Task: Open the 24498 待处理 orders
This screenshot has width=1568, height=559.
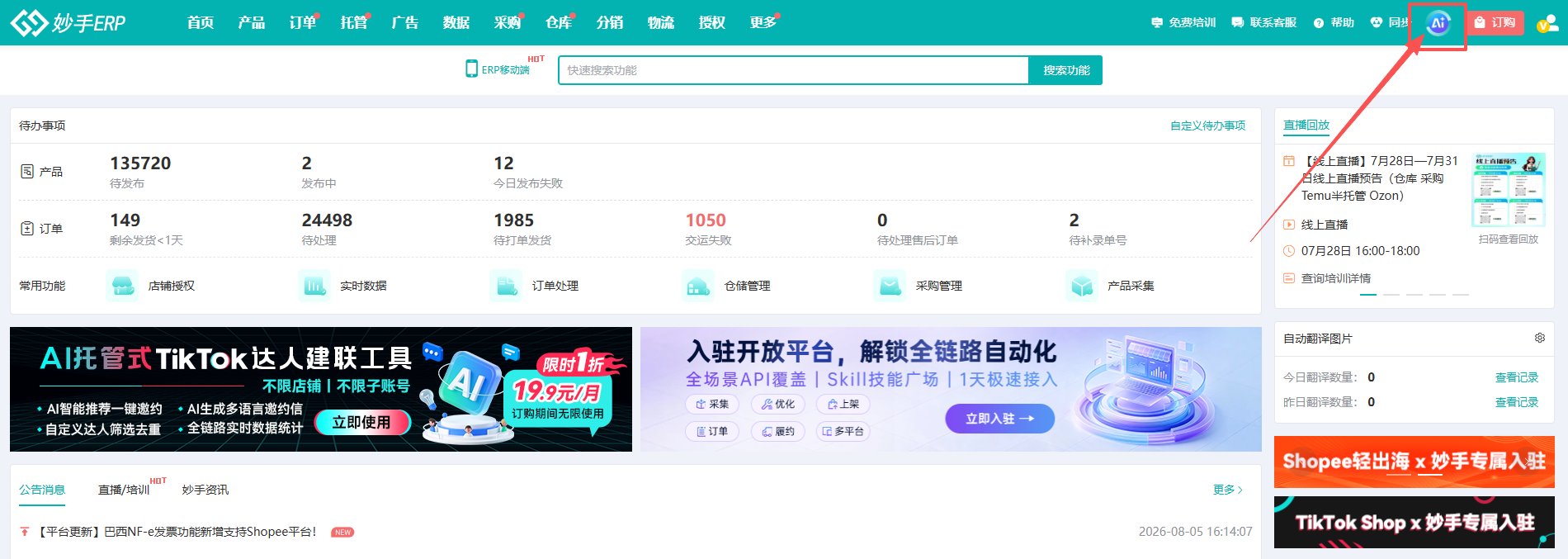Action: 327,229
